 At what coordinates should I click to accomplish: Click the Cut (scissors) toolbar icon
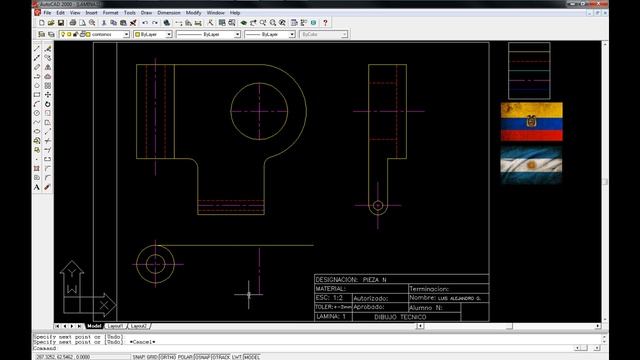pos(104,23)
